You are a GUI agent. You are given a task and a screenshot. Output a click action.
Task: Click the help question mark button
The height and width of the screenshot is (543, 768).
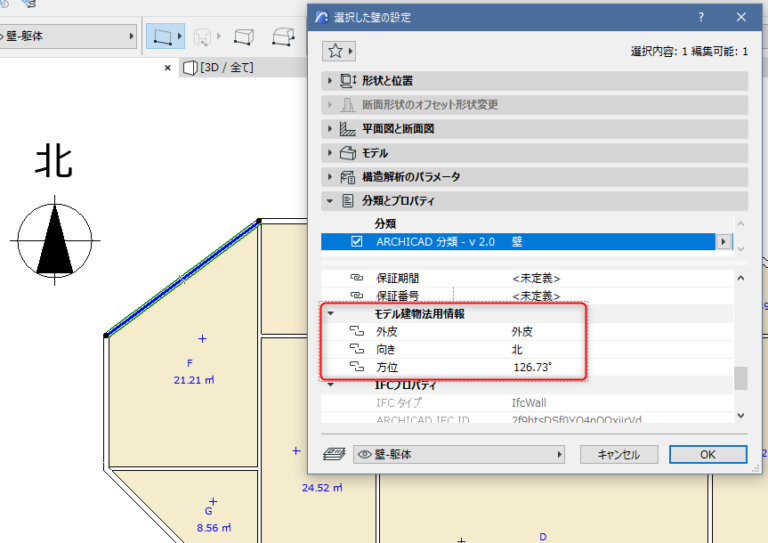click(701, 17)
